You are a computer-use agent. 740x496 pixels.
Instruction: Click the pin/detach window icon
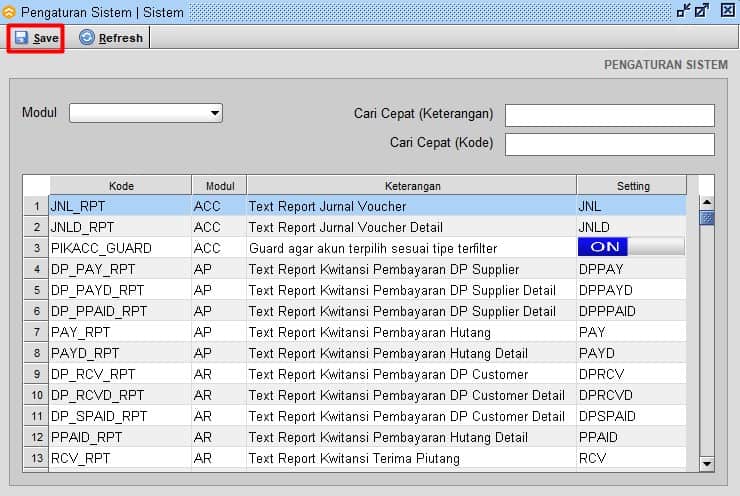pyautogui.click(x=684, y=10)
